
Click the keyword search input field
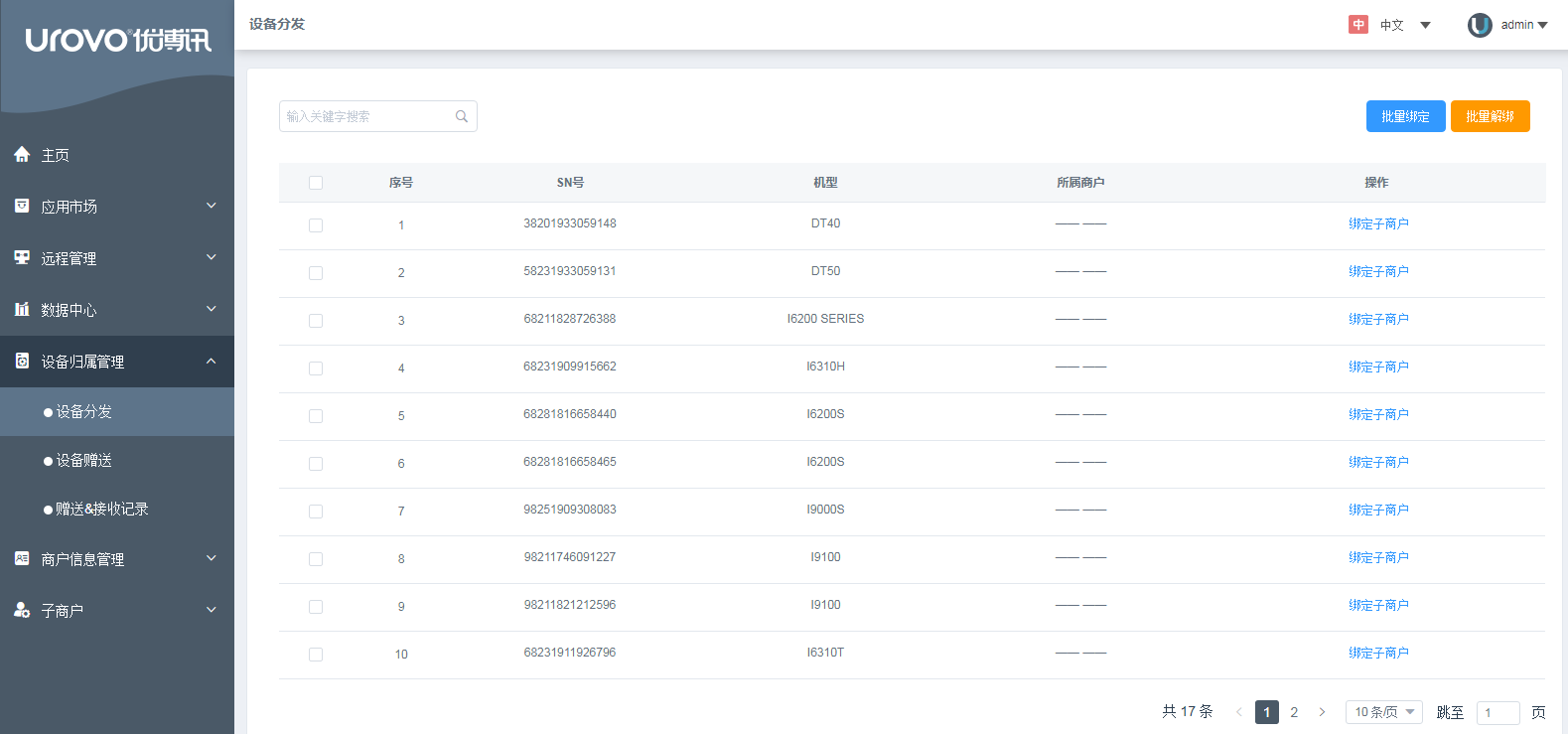[x=377, y=116]
